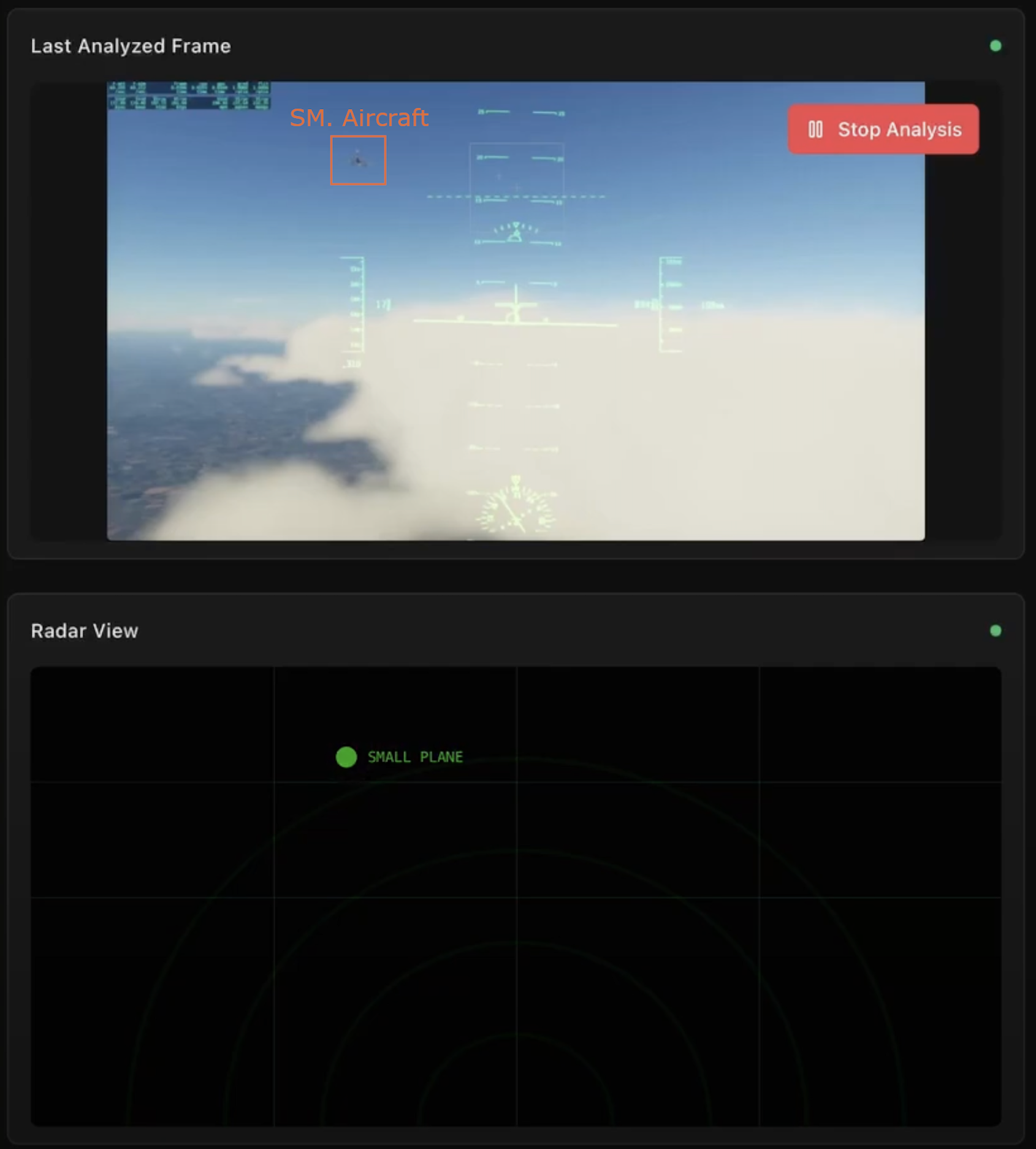Click the green status dot in Last Analyzed Frame
Viewport: 1036px width, 1149px height.
point(996,46)
